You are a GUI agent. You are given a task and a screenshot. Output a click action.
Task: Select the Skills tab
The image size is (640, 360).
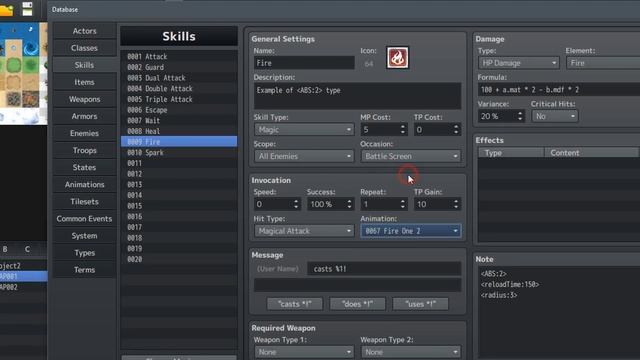(84, 65)
